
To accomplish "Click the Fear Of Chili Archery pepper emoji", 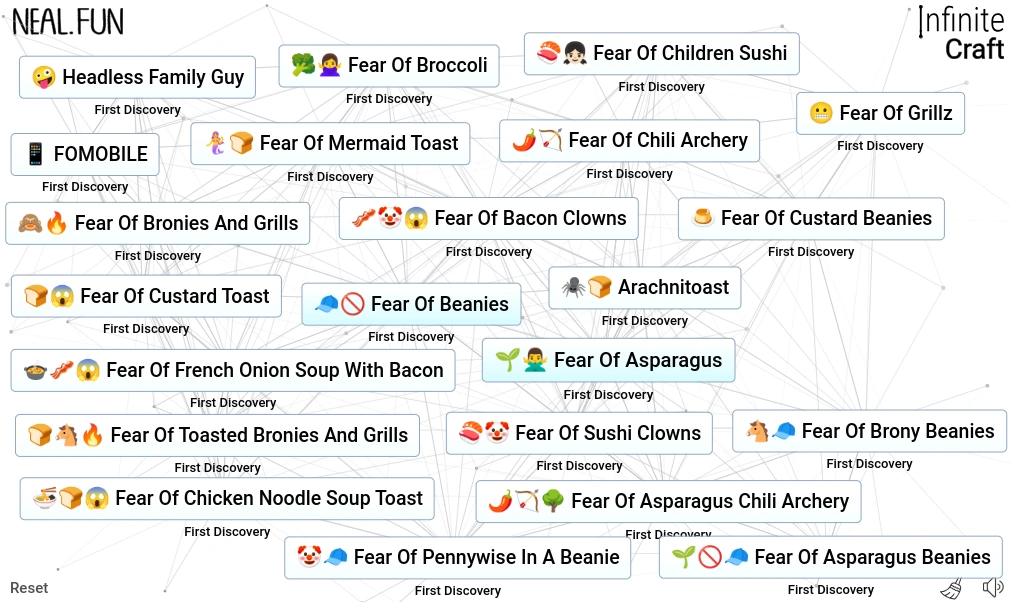I will (x=525, y=140).
